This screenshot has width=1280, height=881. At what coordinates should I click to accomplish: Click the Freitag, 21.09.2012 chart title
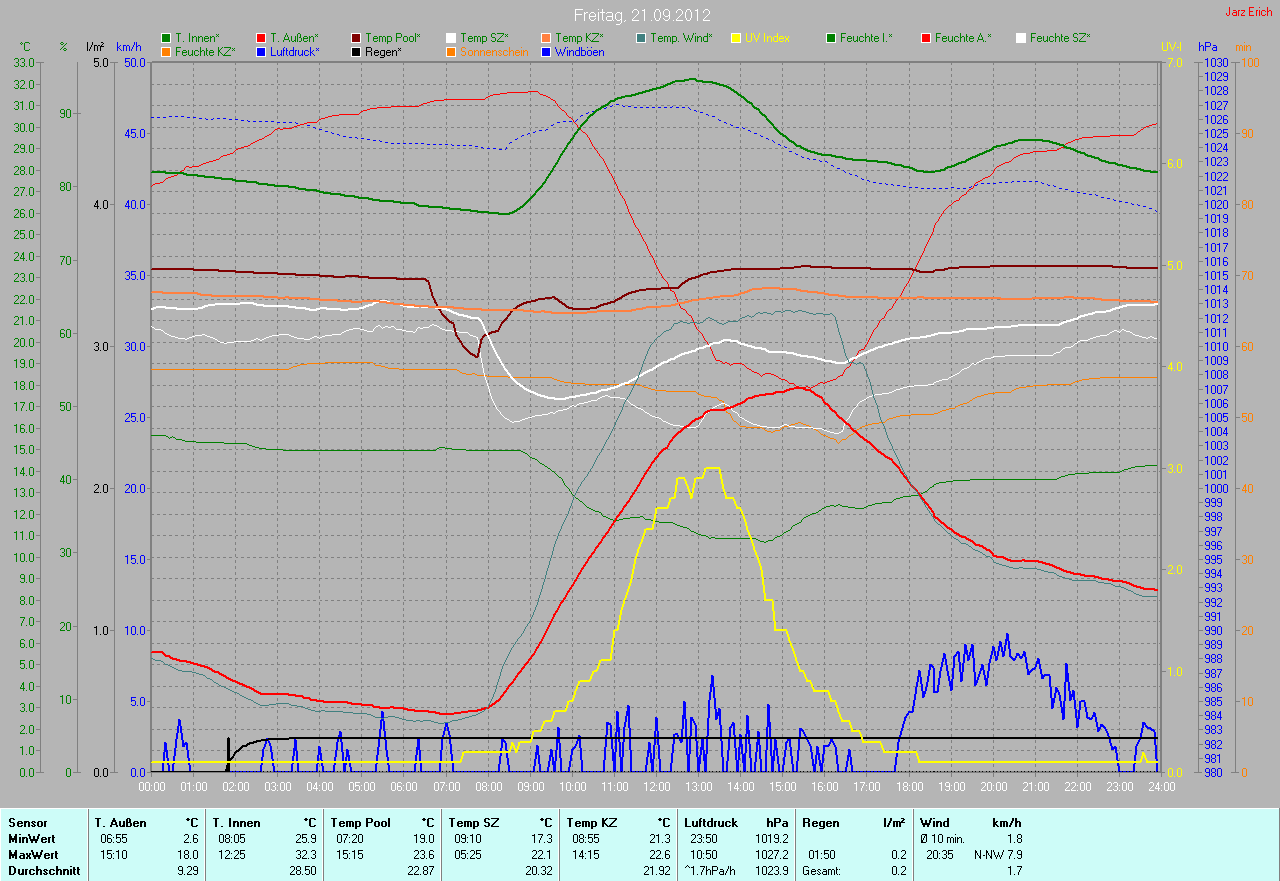pyautogui.click(x=641, y=16)
